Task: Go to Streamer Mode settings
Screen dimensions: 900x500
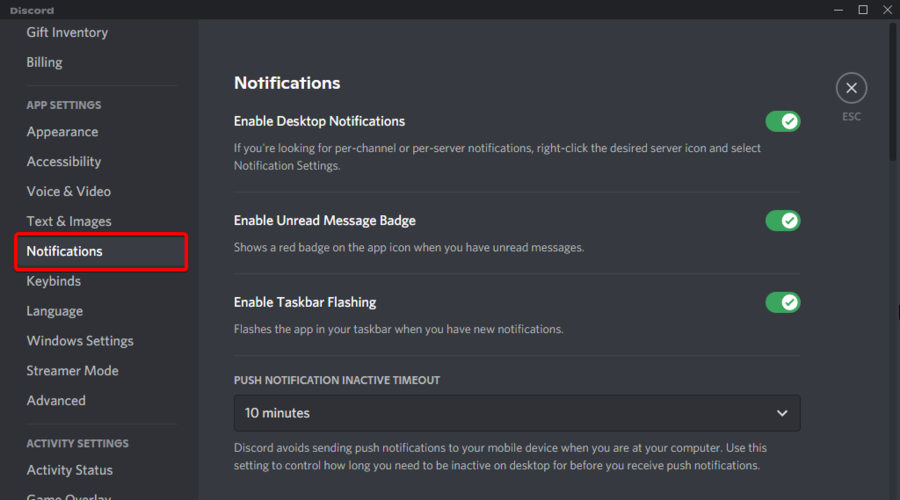Action: click(x=72, y=371)
